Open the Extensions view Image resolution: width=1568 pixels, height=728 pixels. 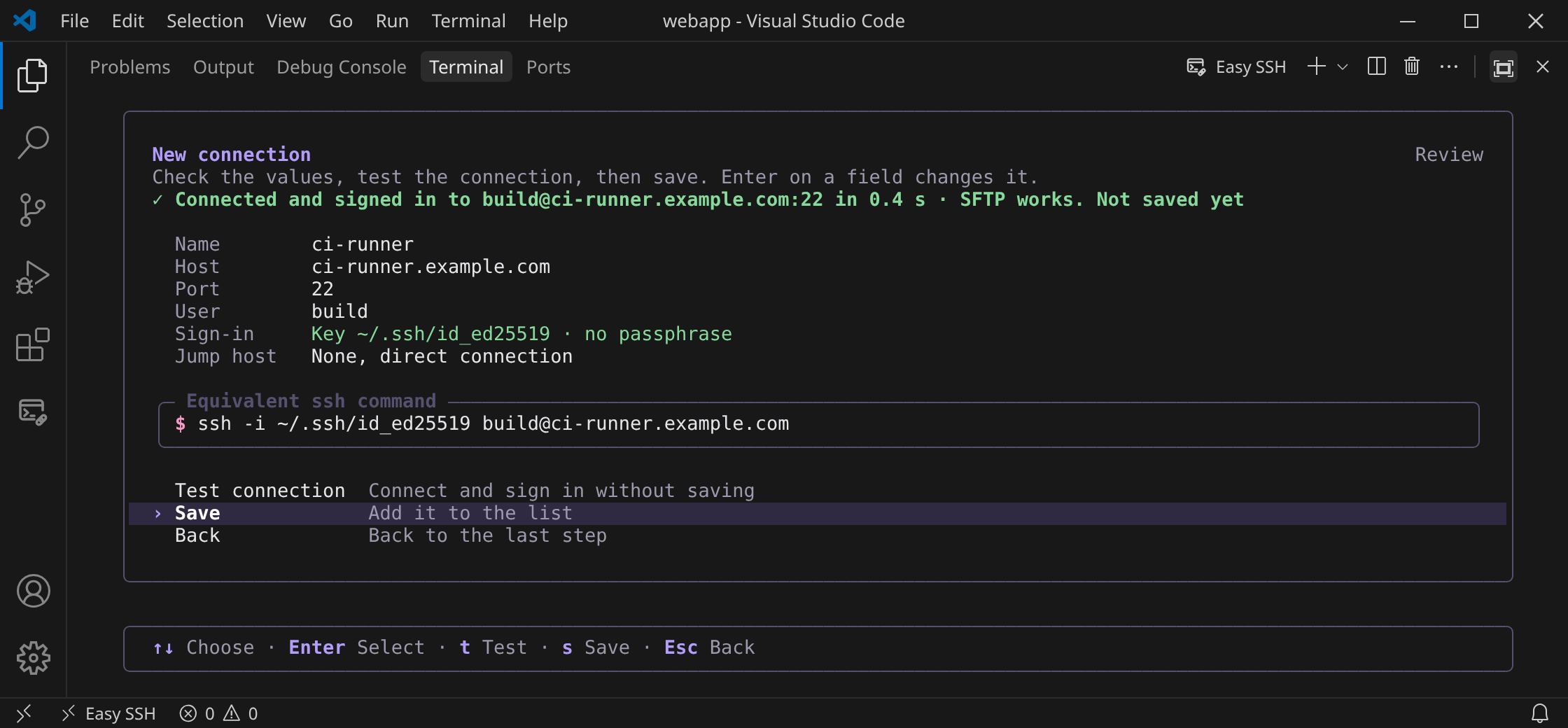tap(33, 344)
